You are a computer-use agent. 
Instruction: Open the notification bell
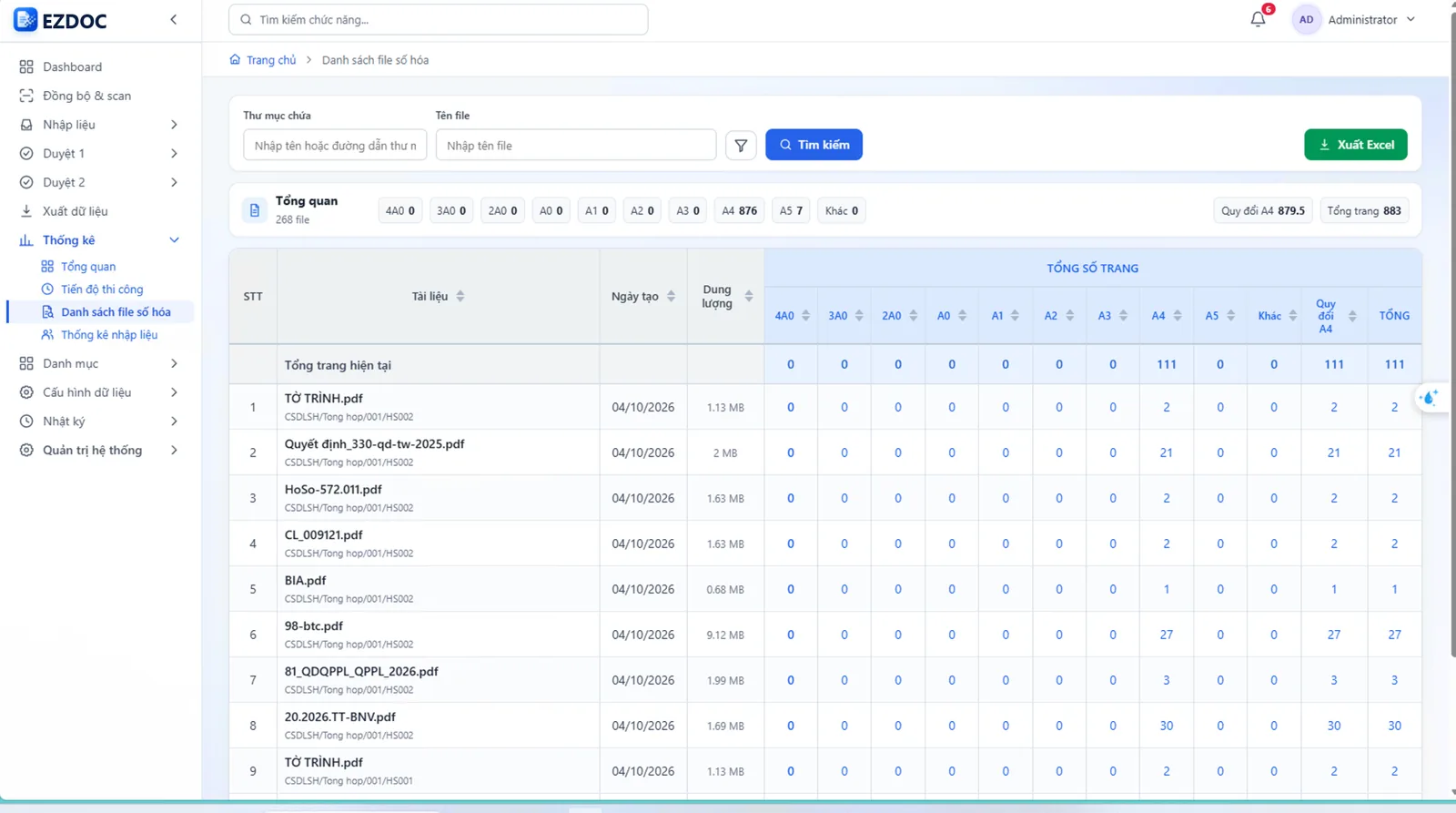click(1258, 19)
